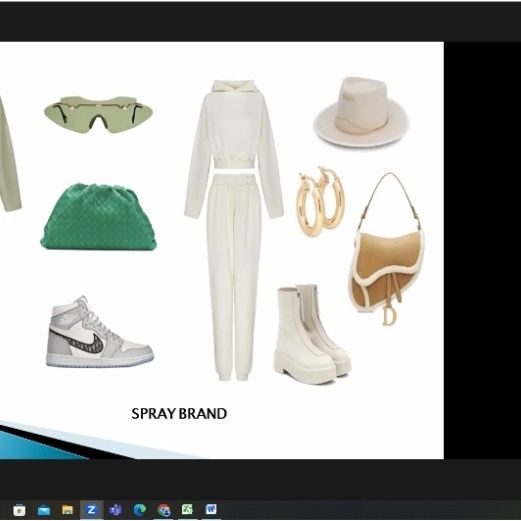Screen dimensions: 521x521
Task: Select the tan Dior saddle bag image
Action: click(x=387, y=249)
